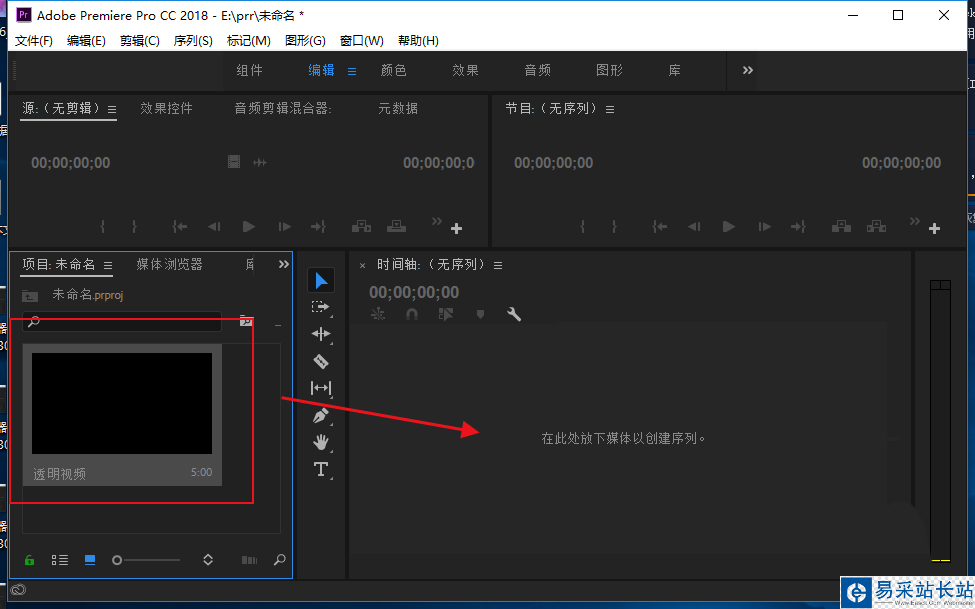Switch to the 颜色 workspace
The image size is (975, 609).
tap(394, 70)
